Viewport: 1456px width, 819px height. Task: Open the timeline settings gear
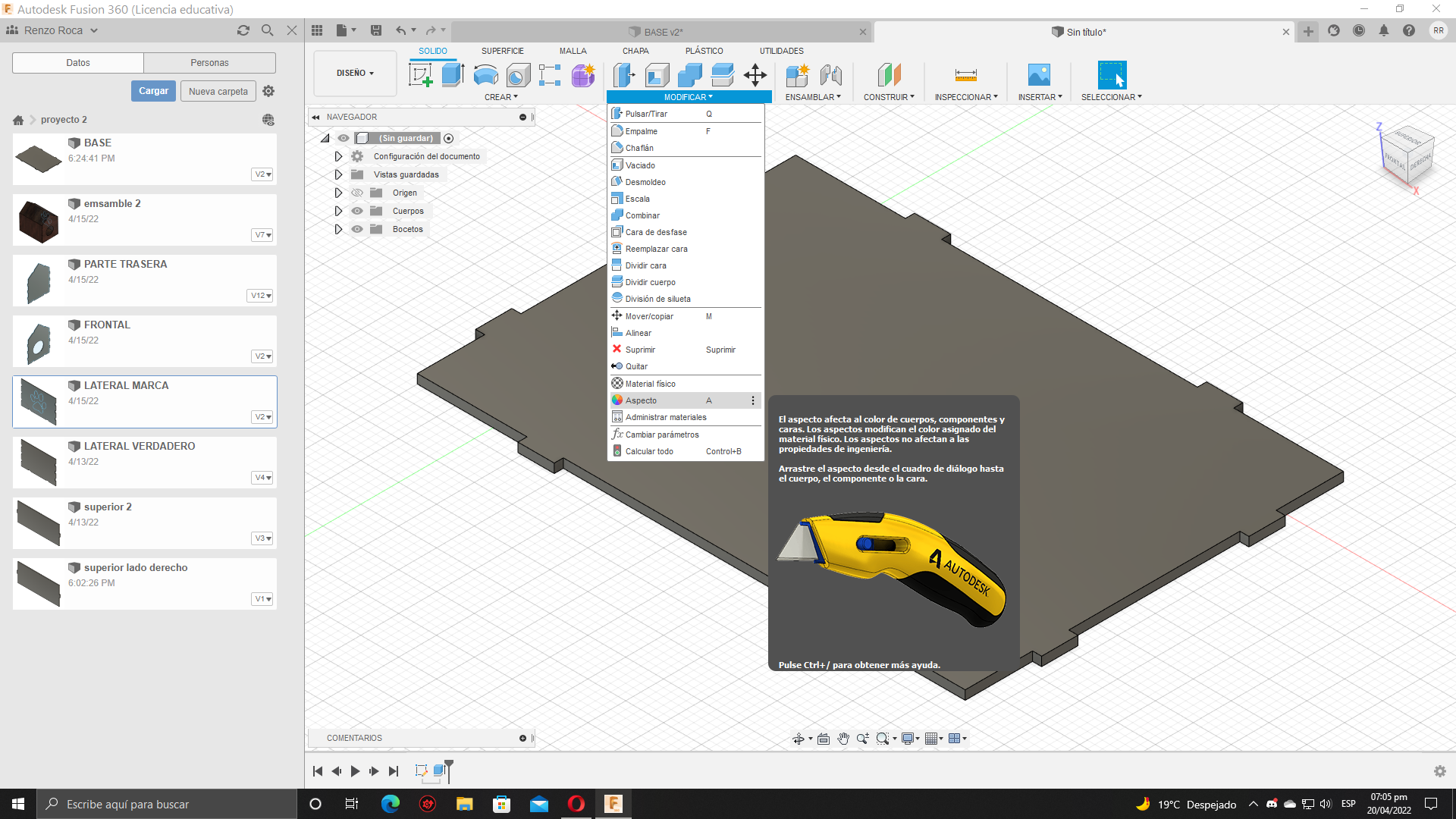[x=1439, y=771]
